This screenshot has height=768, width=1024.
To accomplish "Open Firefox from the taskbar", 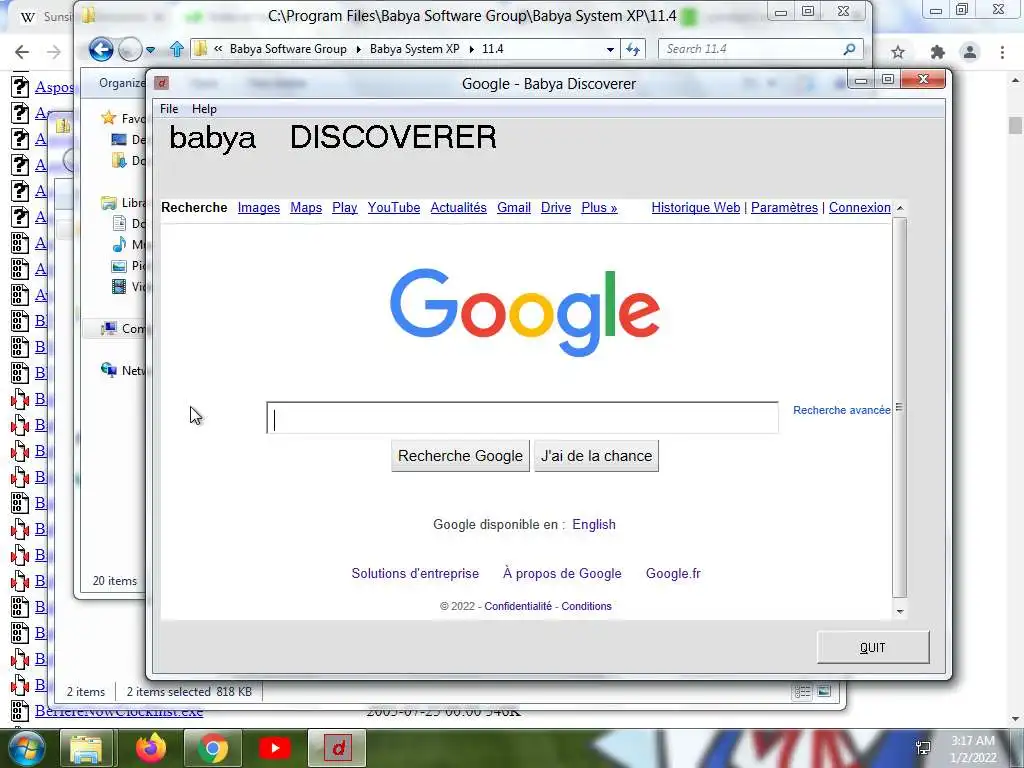I will pyautogui.click(x=150, y=748).
